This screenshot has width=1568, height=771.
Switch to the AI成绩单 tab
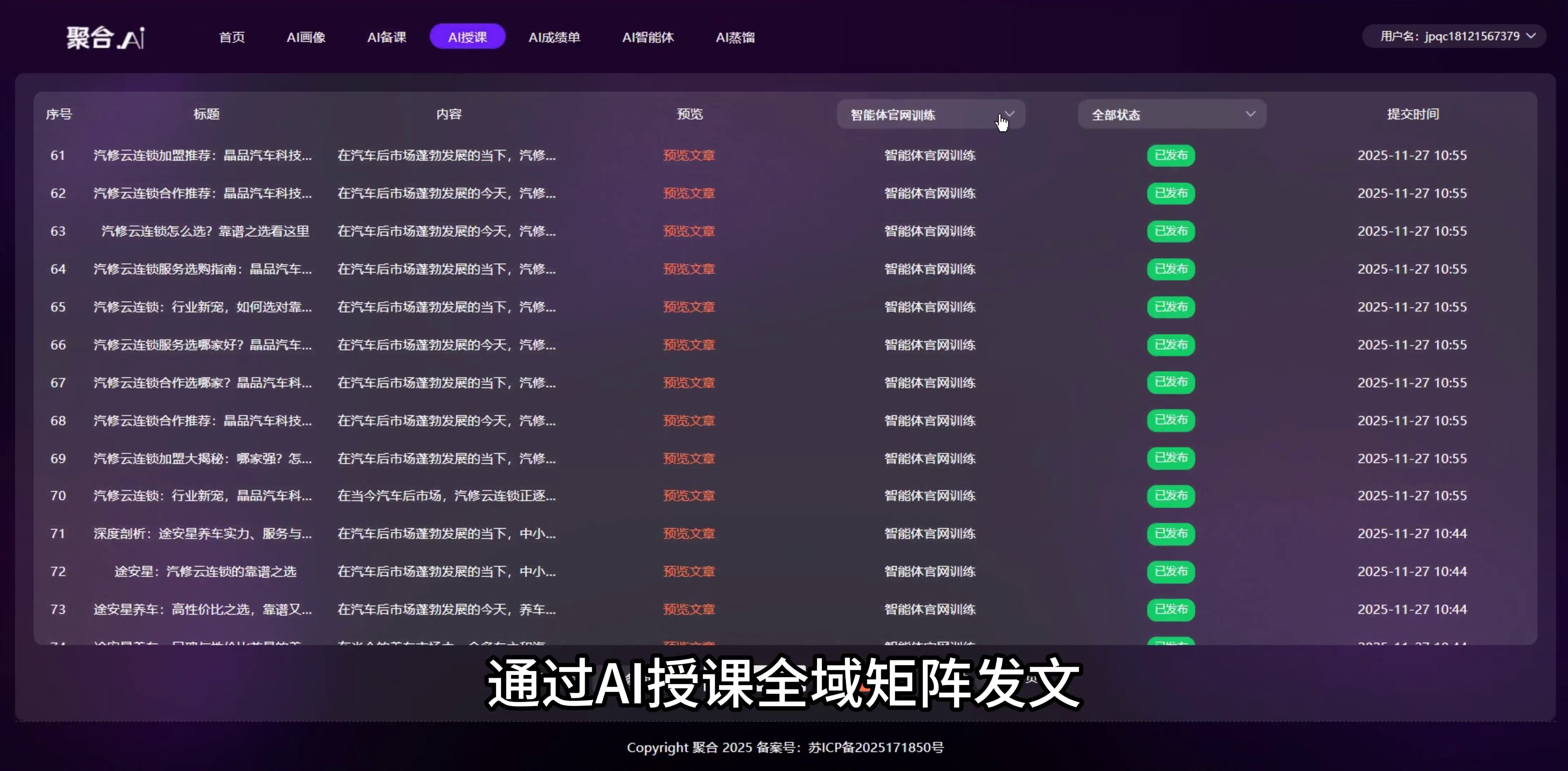(x=555, y=36)
